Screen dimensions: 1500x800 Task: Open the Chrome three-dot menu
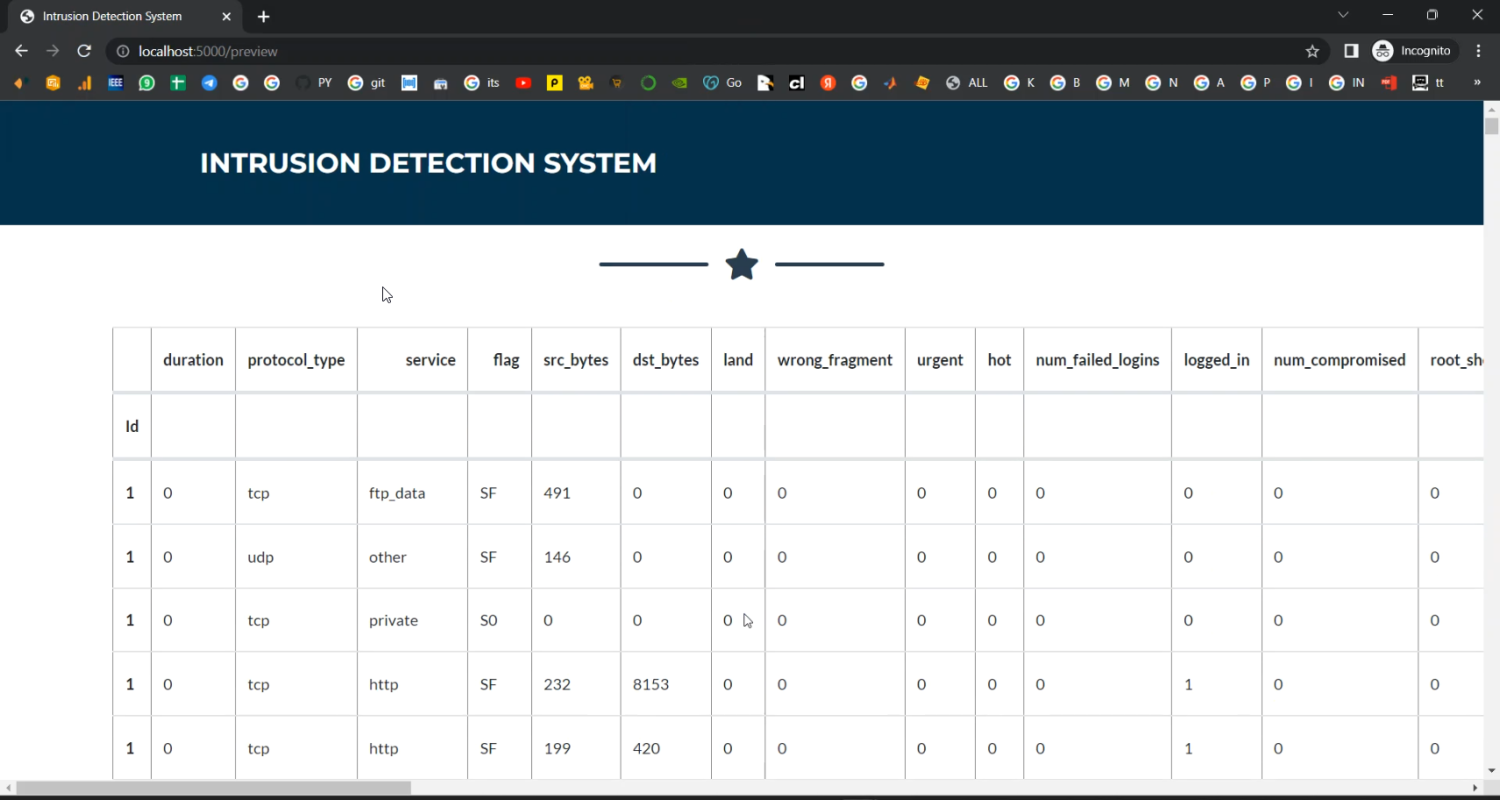click(1478, 51)
